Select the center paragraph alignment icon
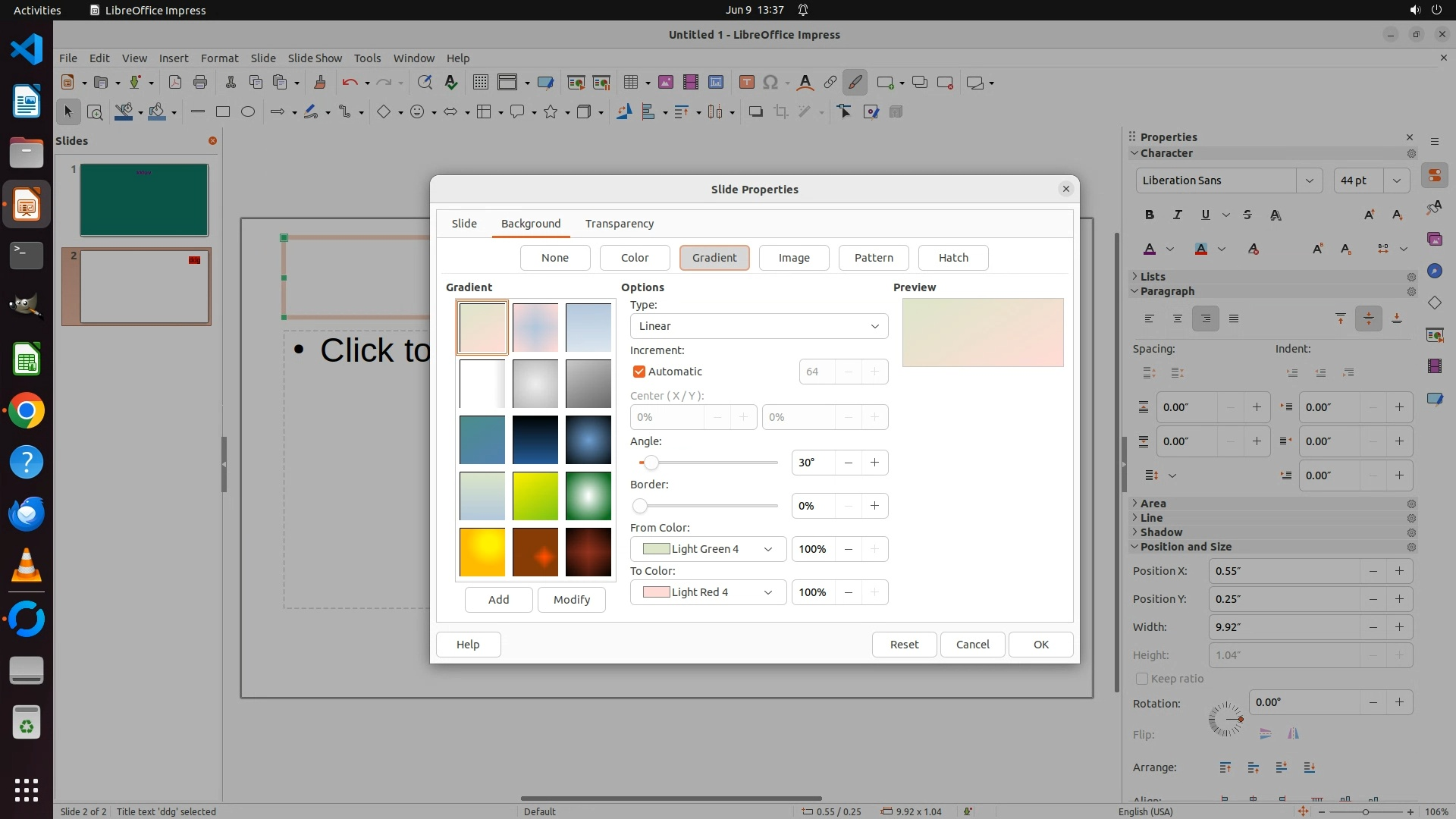Image resolution: width=1456 pixels, height=819 pixels. [x=1177, y=318]
